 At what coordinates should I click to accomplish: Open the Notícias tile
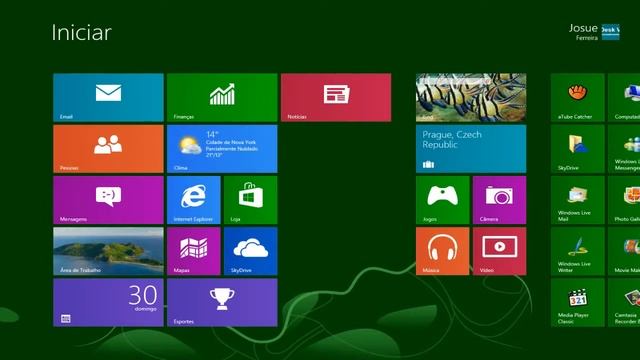coord(336,98)
